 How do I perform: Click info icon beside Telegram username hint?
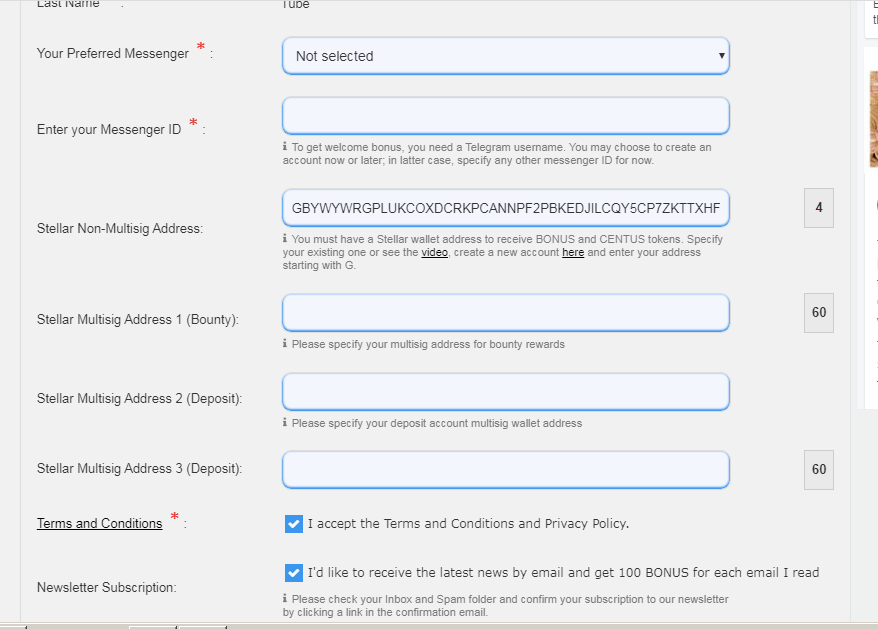tap(285, 147)
